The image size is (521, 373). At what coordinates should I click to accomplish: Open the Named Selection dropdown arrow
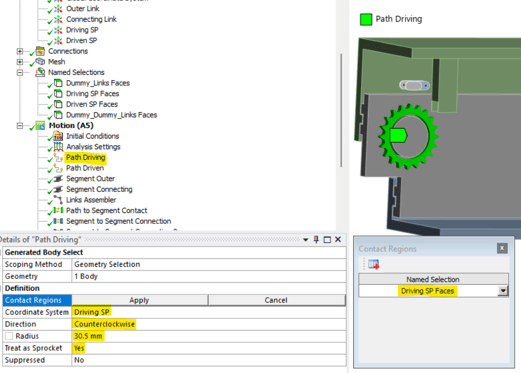point(503,291)
